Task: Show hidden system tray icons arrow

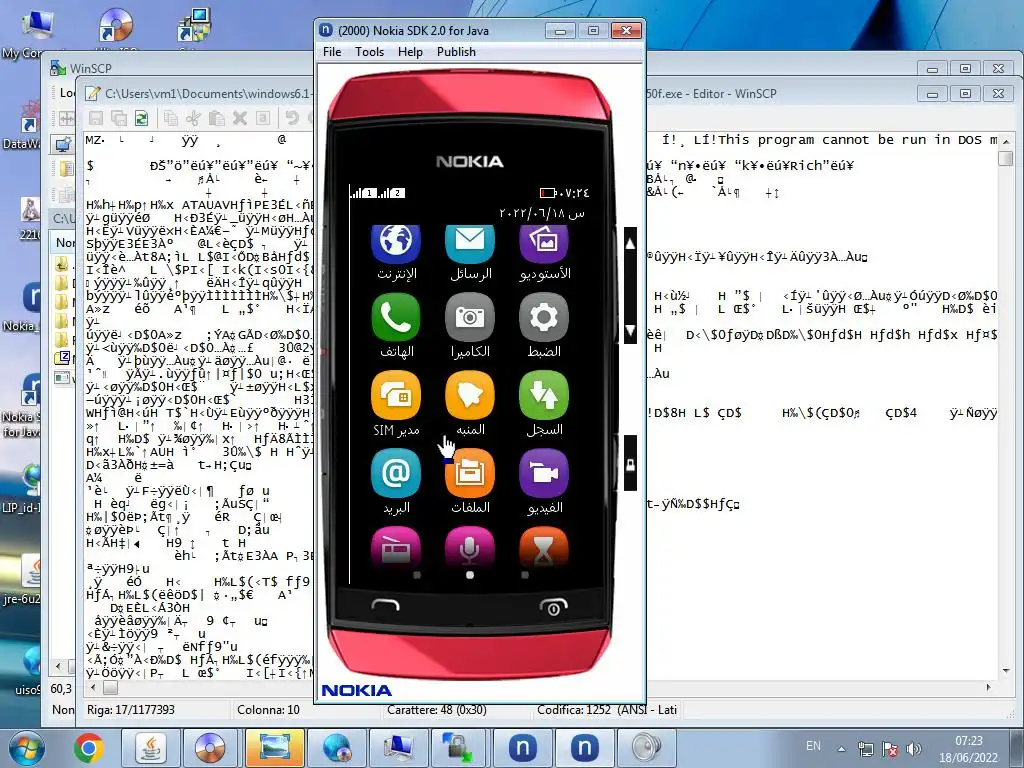Action: pyautogui.click(x=842, y=749)
